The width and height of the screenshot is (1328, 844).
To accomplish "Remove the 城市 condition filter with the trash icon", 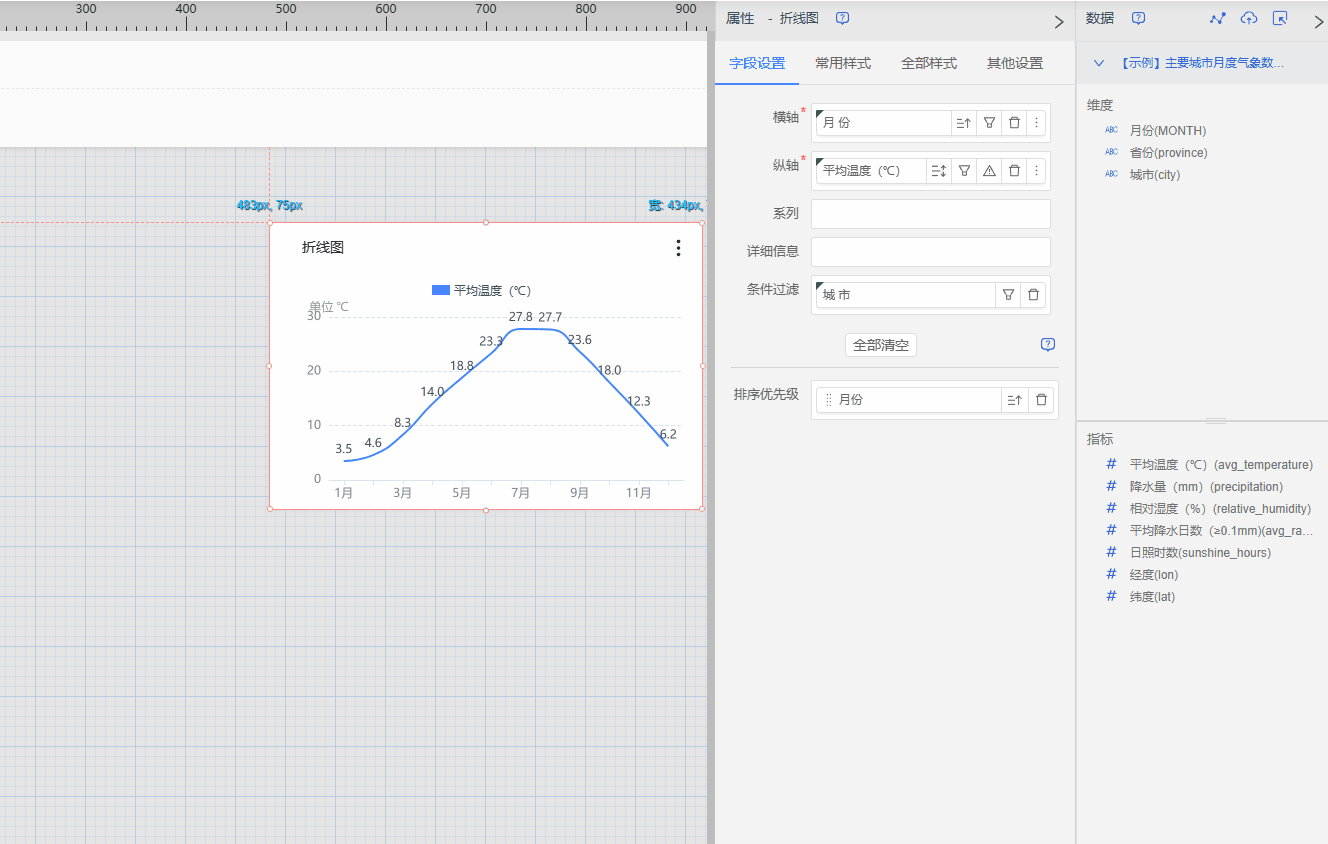I will tap(1033, 295).
